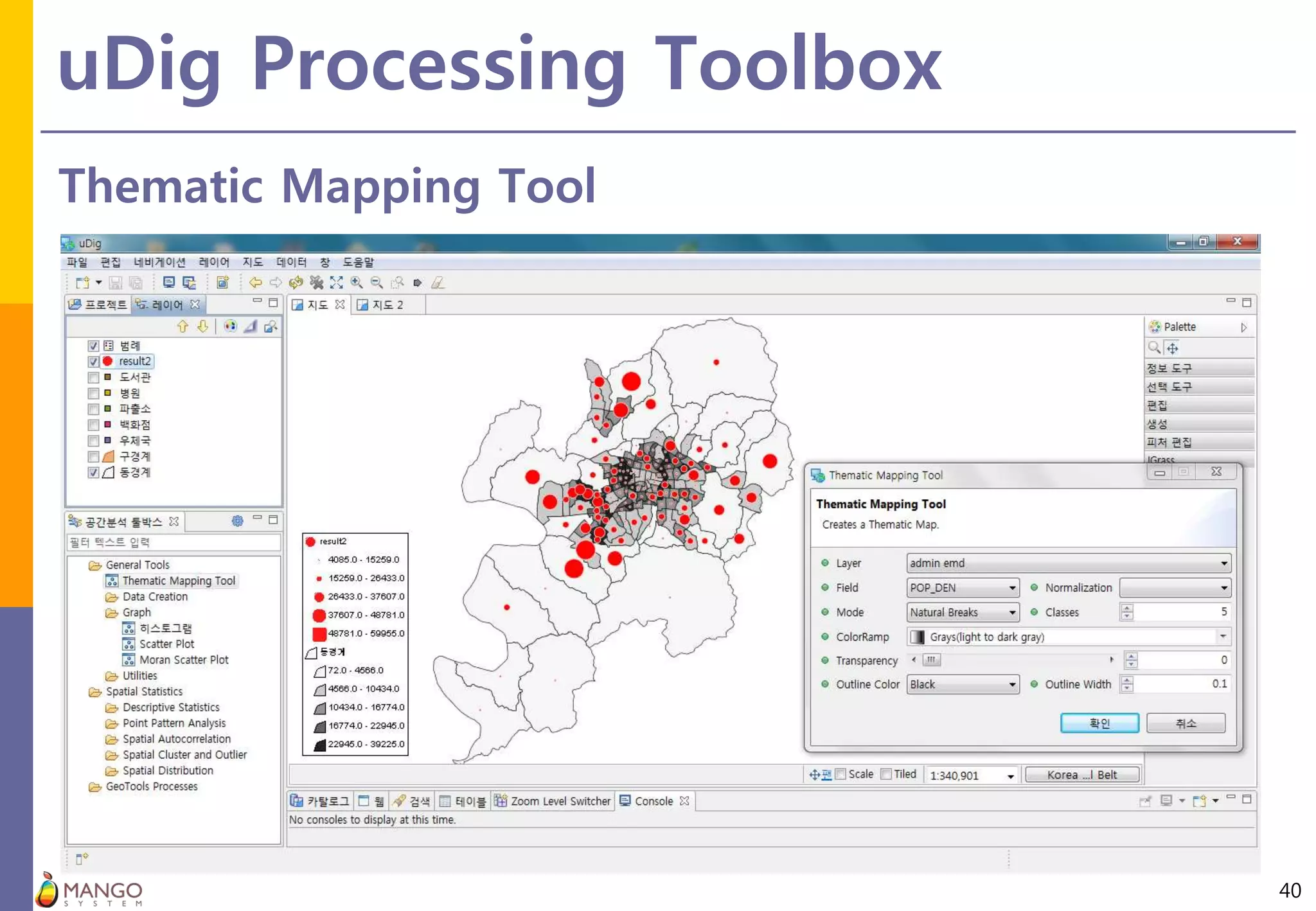This screenshot has width=1316, height=911.
Task: Click the new map icon
Action: [222, 283]
